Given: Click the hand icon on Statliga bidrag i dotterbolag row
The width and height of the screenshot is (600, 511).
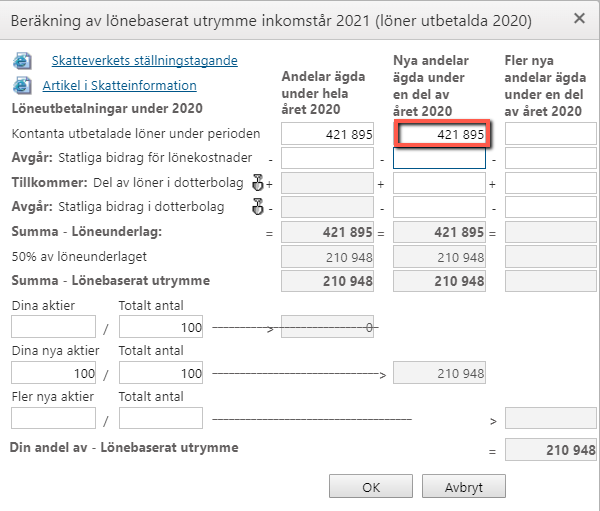Looking at the screenshot, I should [x=258, y=207].
